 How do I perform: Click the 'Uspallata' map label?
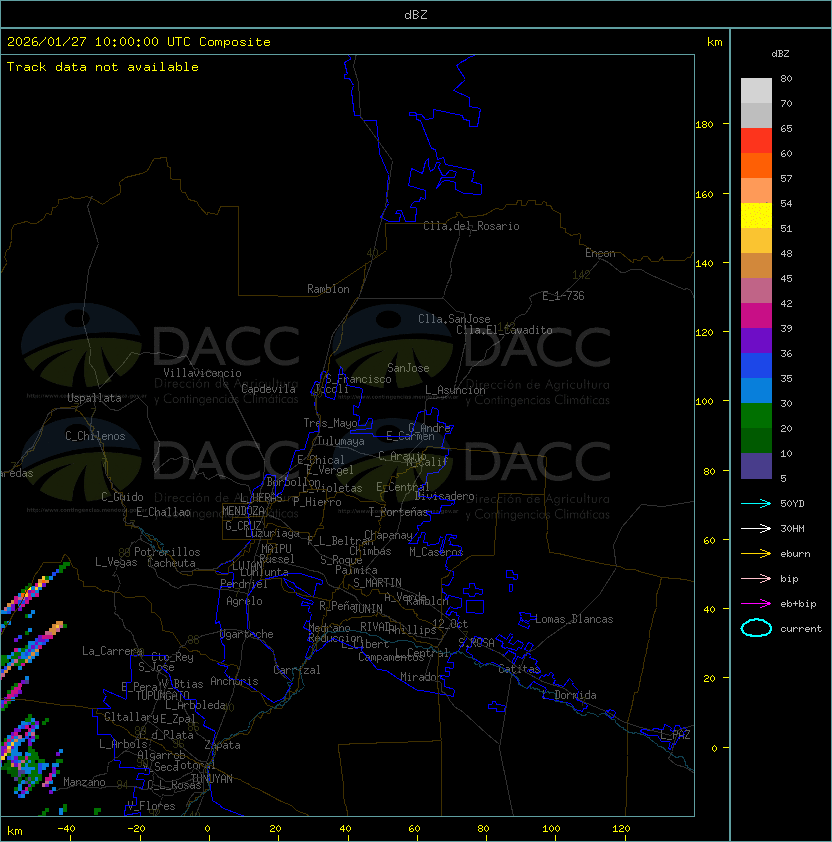pyautogui.click(x=94, y=398)
